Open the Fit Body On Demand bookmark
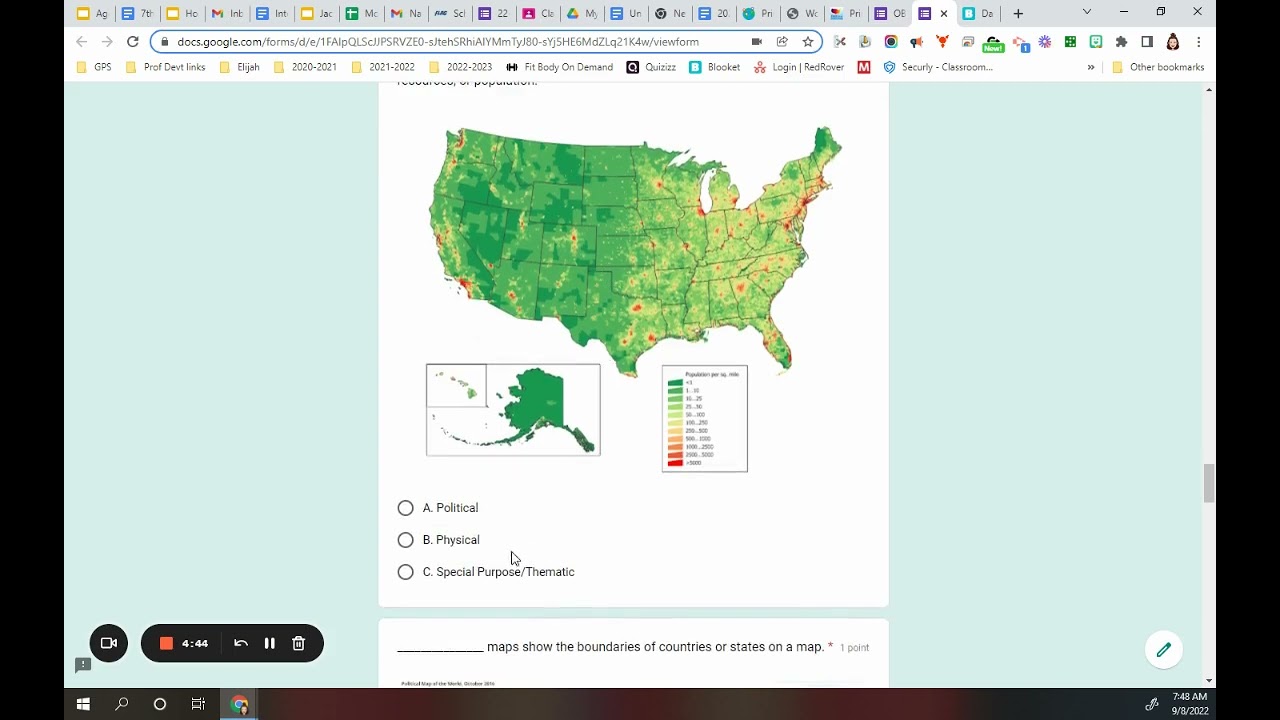The width and height of the screenshot is (1280, 720). pyautogui.click(x=560, y=67)
